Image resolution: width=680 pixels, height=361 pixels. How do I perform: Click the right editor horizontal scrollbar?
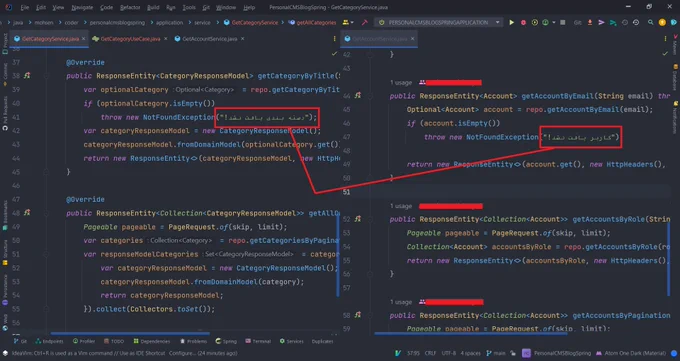tap(471, 334)
